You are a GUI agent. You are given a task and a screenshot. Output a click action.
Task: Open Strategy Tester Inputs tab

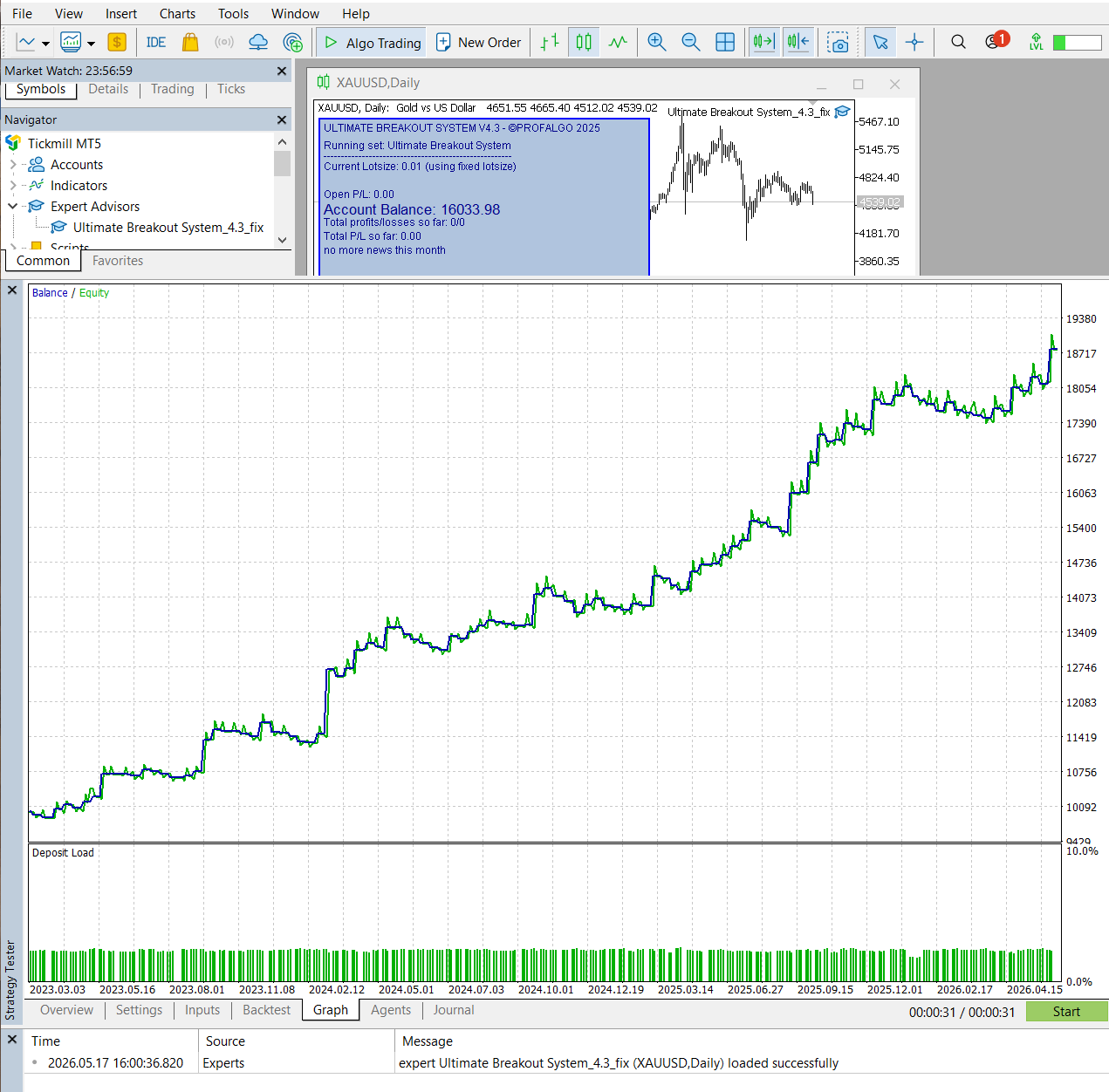[202, 1010]
